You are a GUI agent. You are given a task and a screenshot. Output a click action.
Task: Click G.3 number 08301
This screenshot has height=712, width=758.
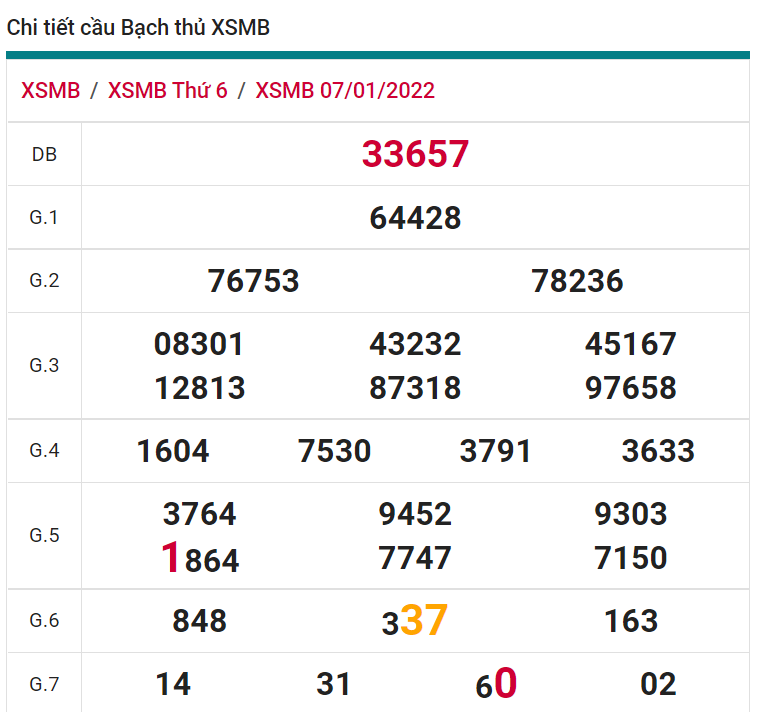[199, 345]
